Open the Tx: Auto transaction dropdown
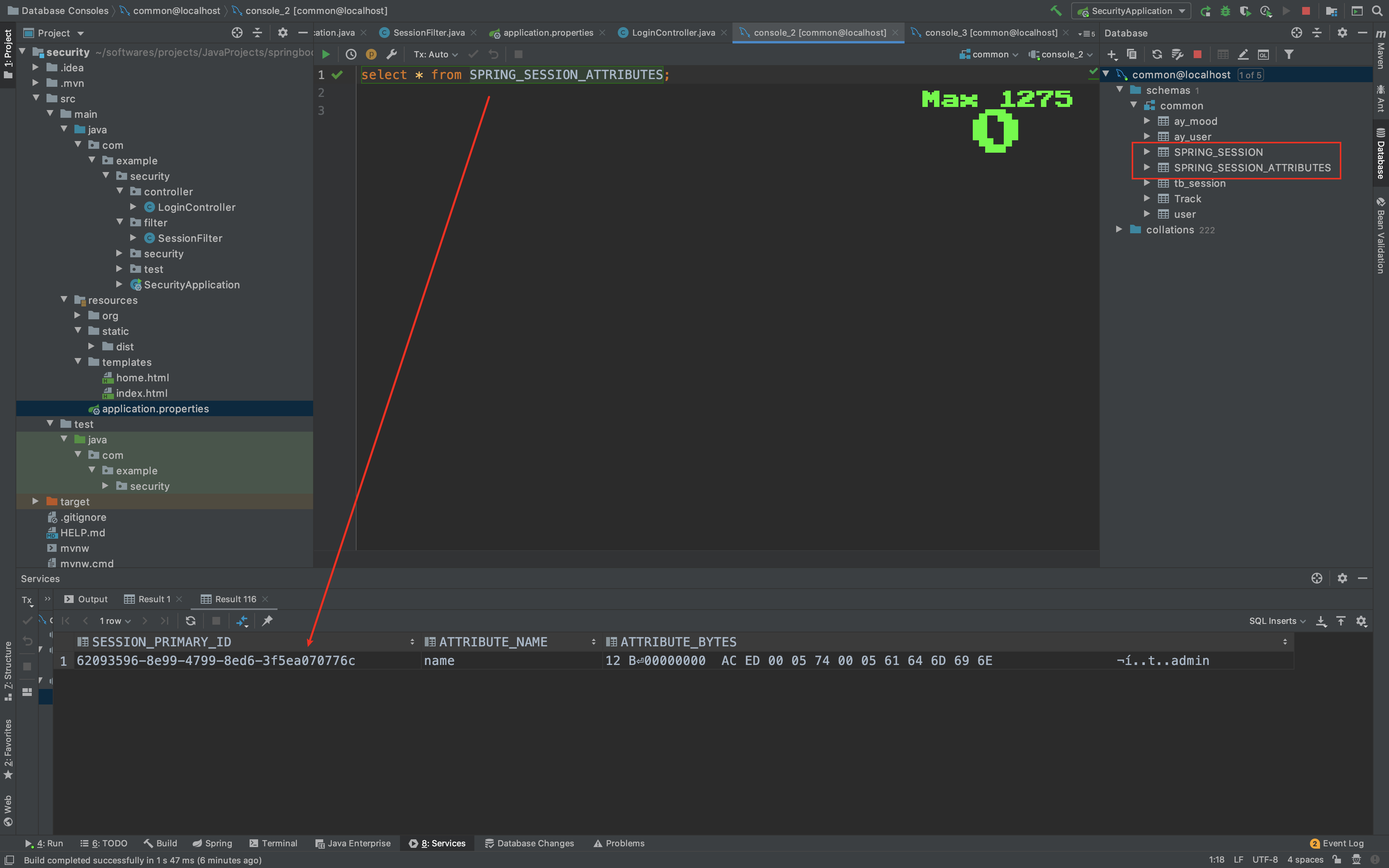1389x868 pixels. pos(436,54)
